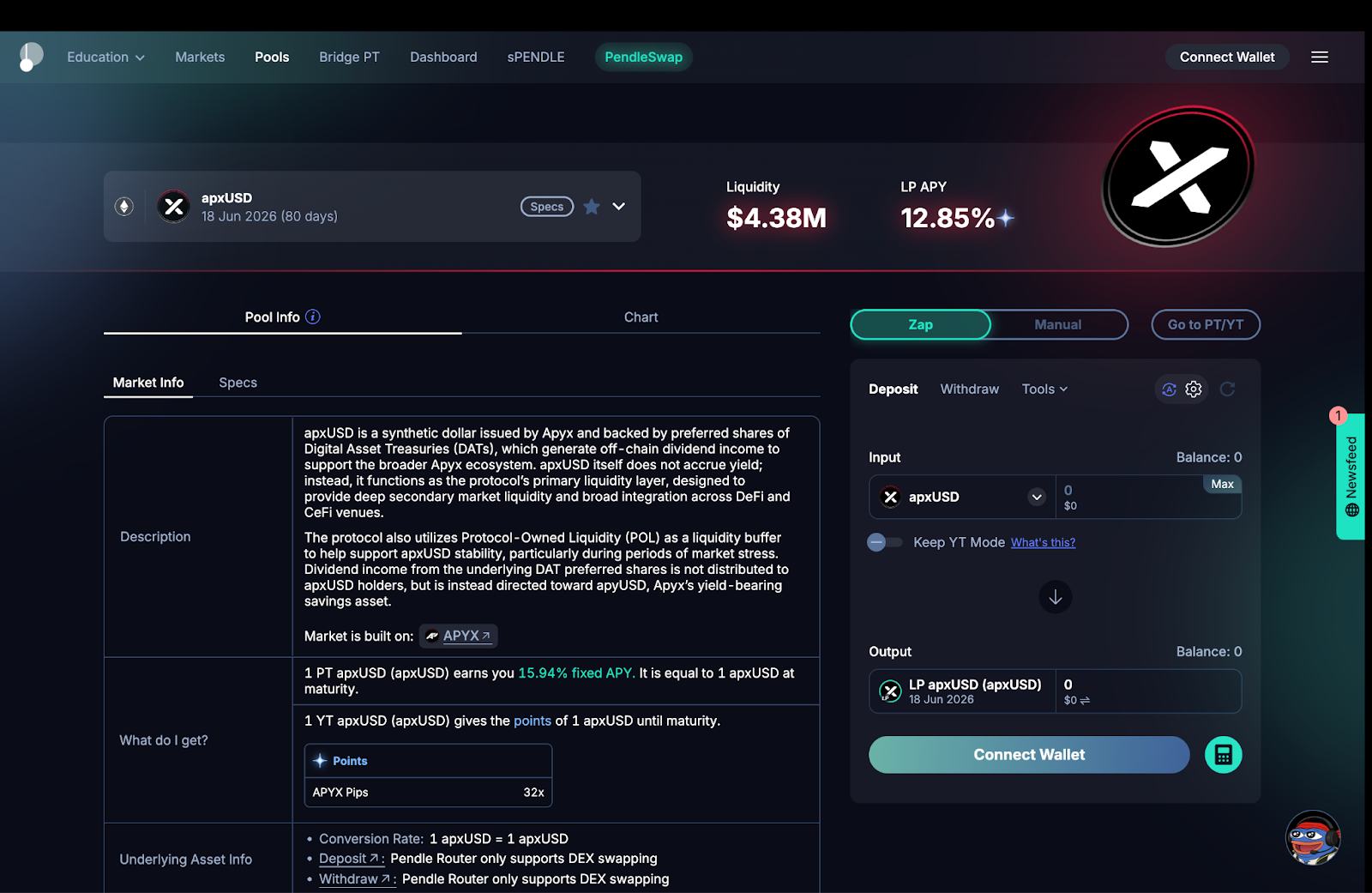Screen dimensions: 1372x893
Task: Expand the Education dropdown menu
Action: tap(106, 57)
